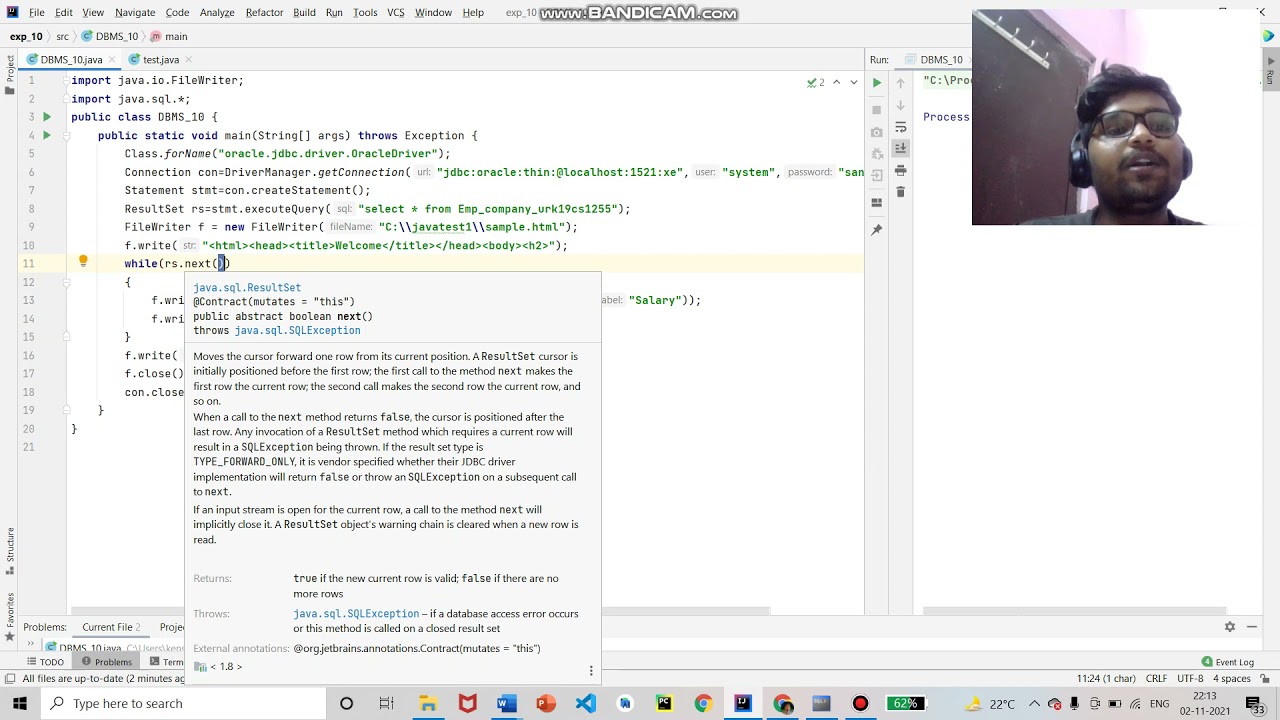Go to next highlighted problem arrow

853,82
